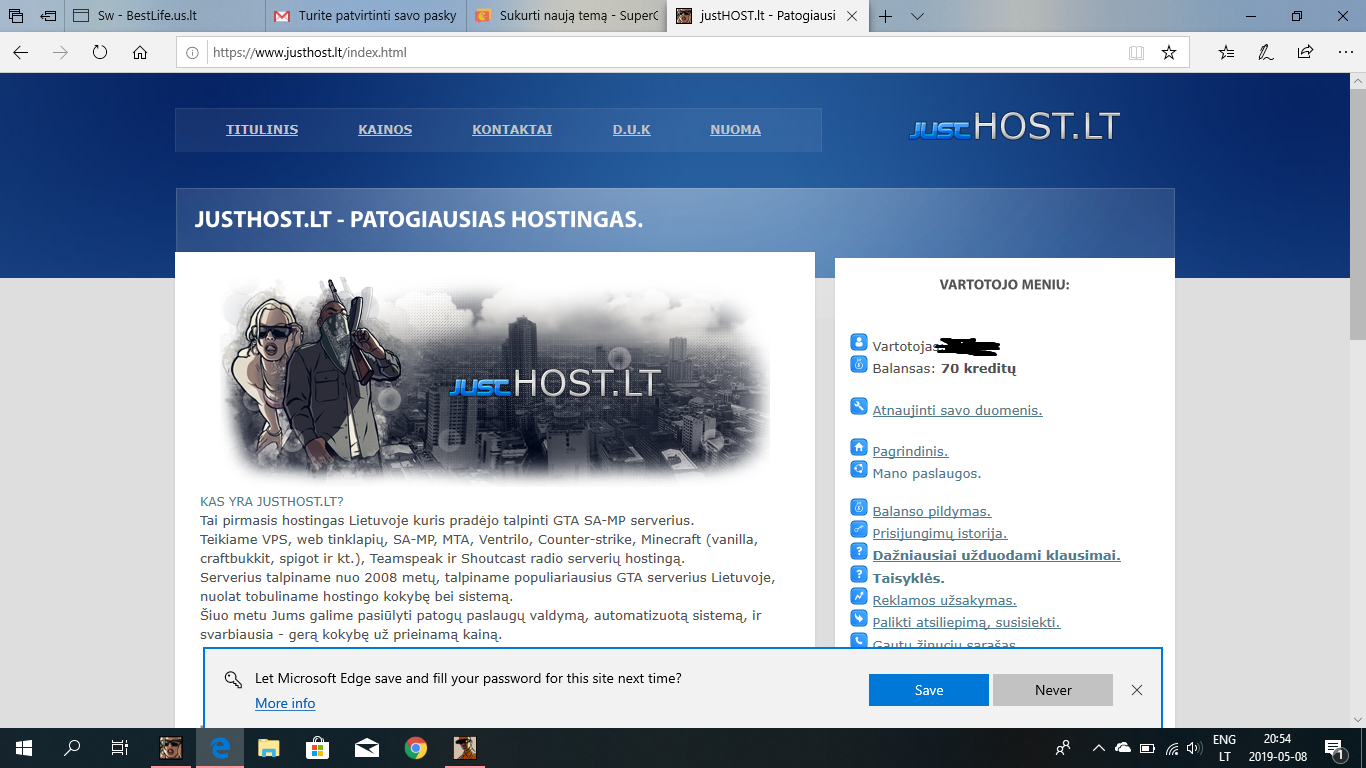Viewport: 1366px width, 768px height.
Task: Click Never on the password prompt
Action: (1052, 690)
